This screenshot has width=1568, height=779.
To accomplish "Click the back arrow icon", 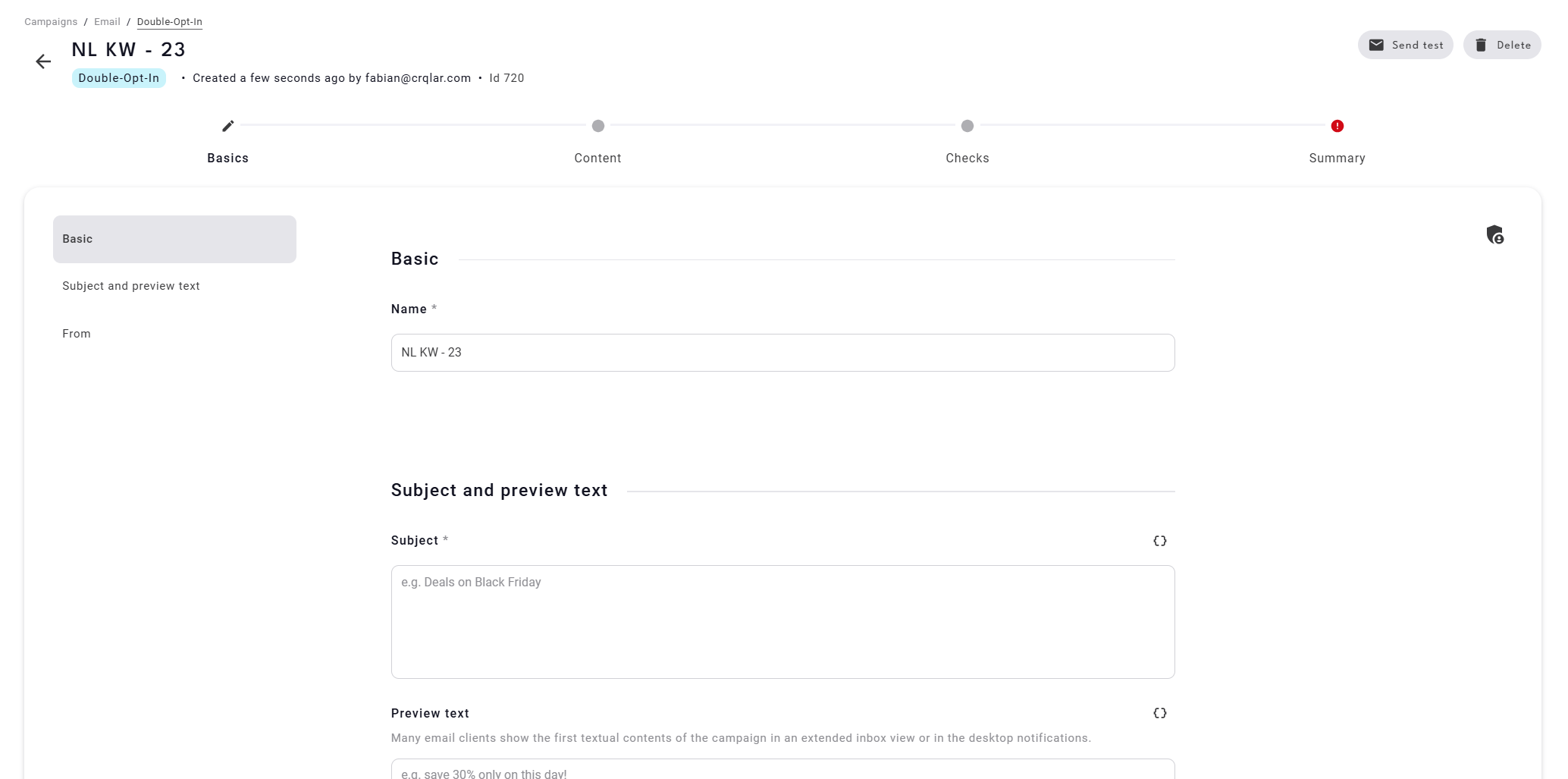I will click(43, 61).
